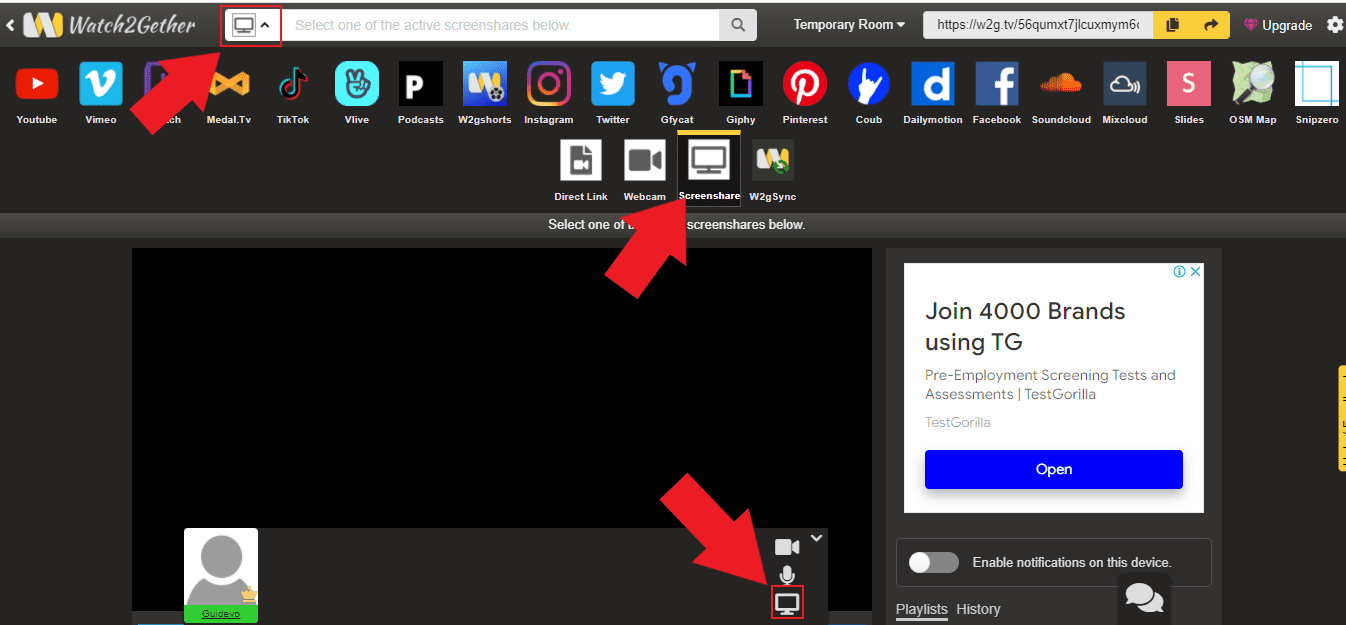Select the Instagram source icon

549,84
